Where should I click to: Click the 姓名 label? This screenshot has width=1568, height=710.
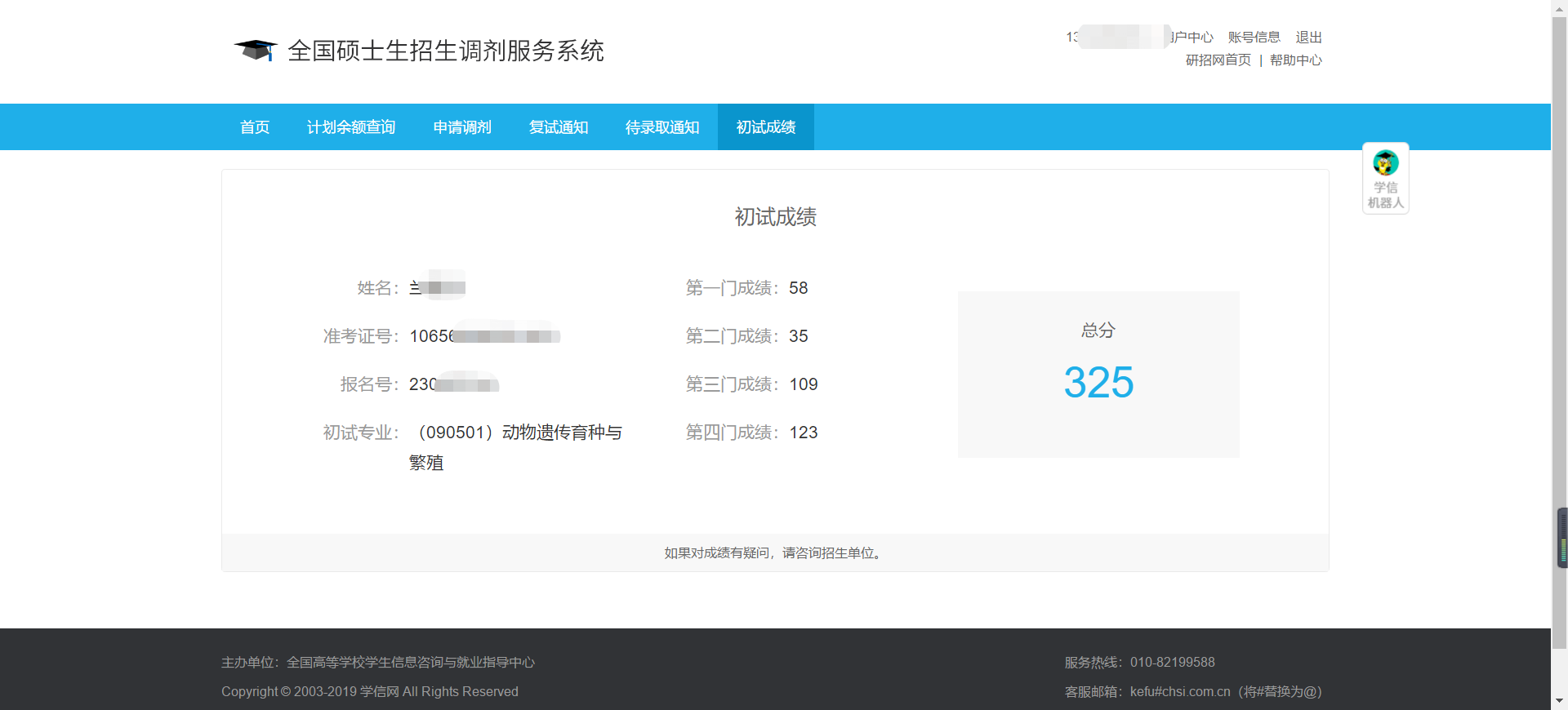point(378,288)
